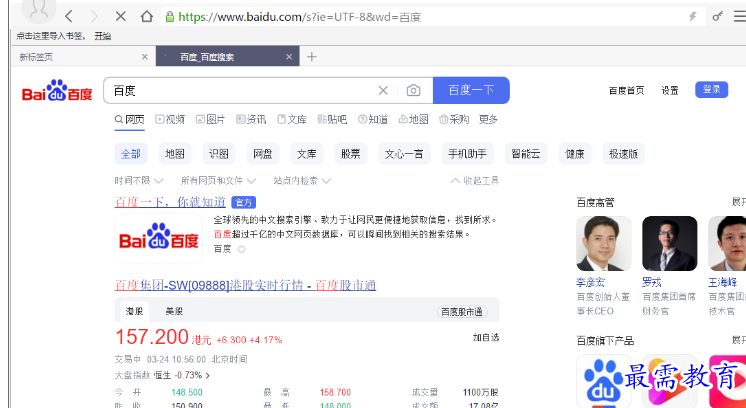Expand the small arrow beside 百度 source
Screen dimensions: 746x408
(x=241, y=249)
